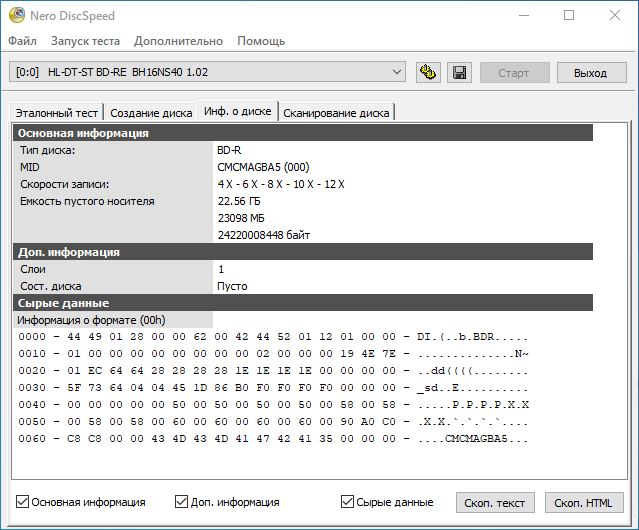This screenshot has width=639, height=530.
Task: Expand drive list using the dropdown arrow
Action: [x=396, y=72]
